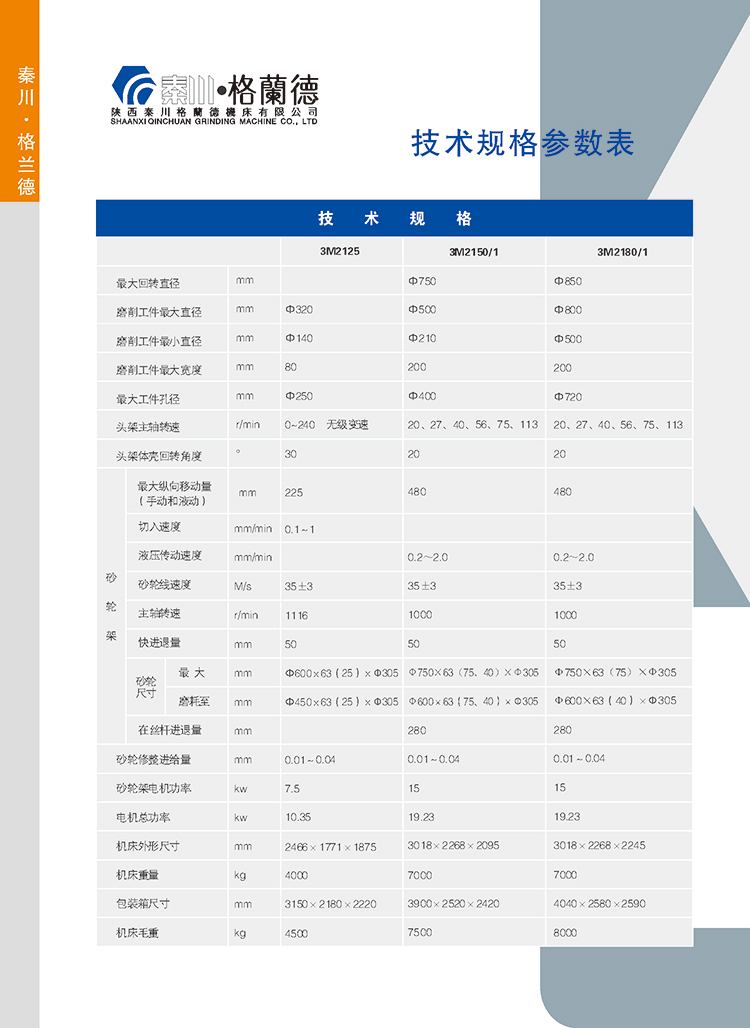Click the value Φ400
750x1028 pixels.
(422, 396)
